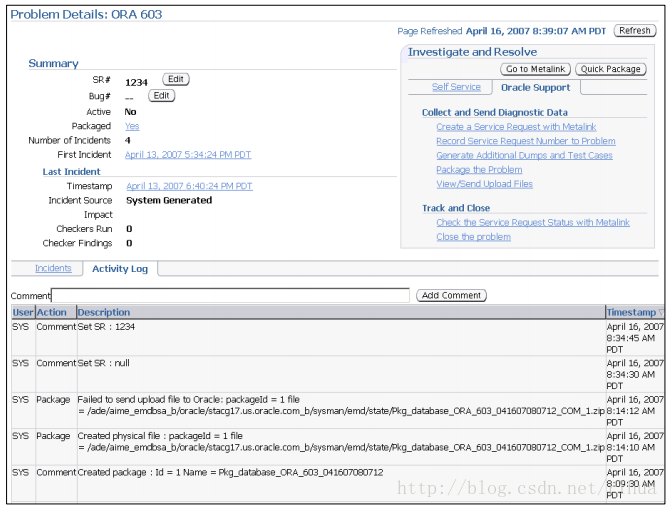Switch to the Incidents tab
This screenshot has height=508, width=668.
point(53,268)
